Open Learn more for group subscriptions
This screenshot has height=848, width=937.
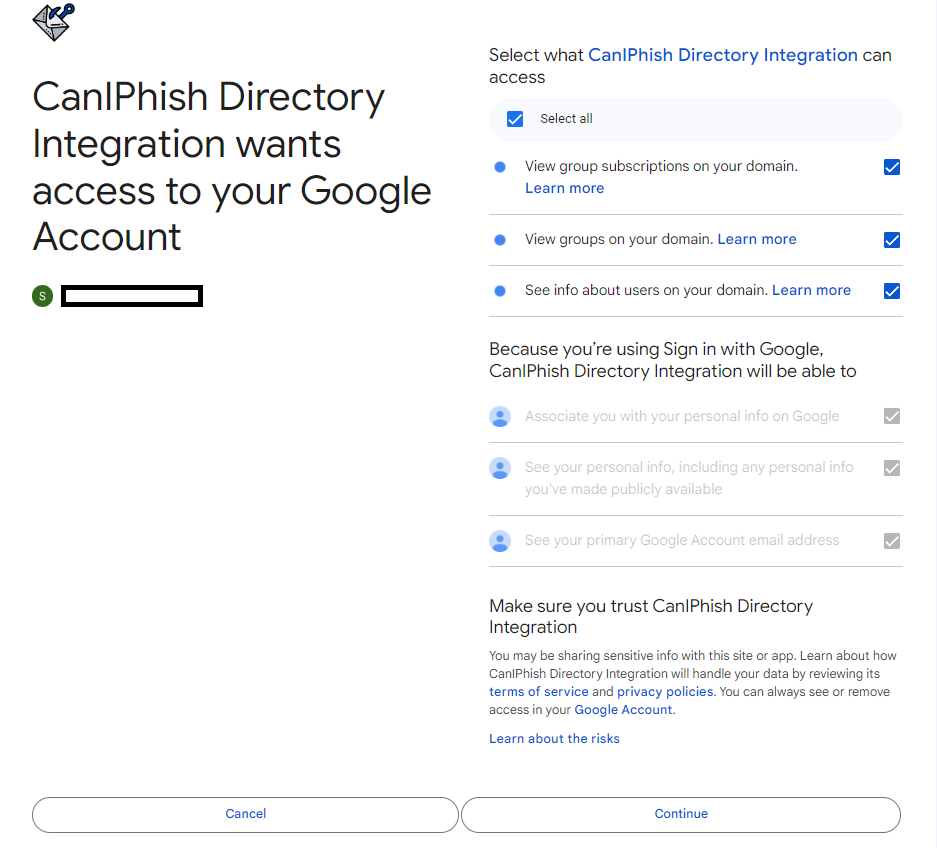click(564, 188)
